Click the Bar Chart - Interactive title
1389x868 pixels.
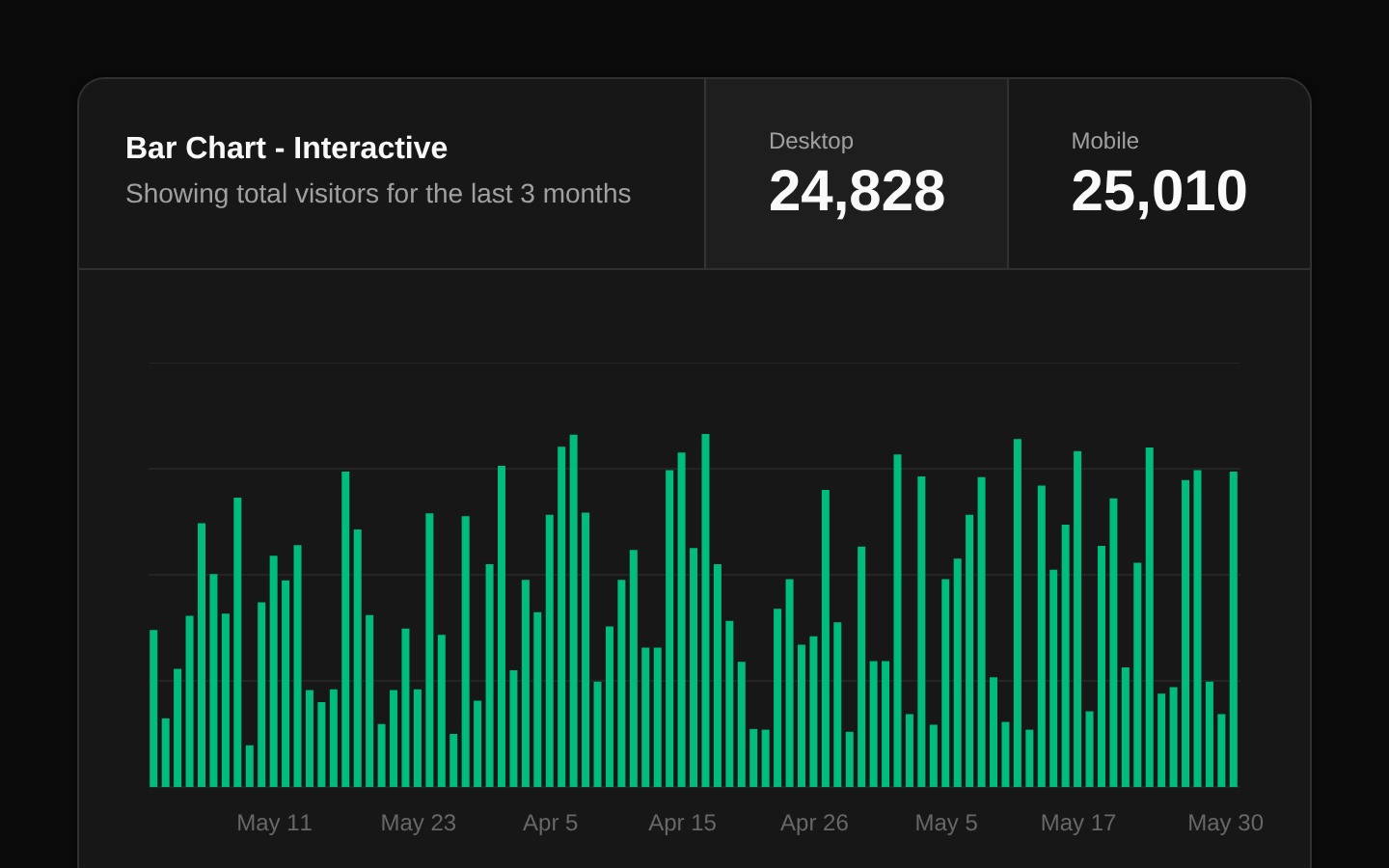click(x=286, y=148)
